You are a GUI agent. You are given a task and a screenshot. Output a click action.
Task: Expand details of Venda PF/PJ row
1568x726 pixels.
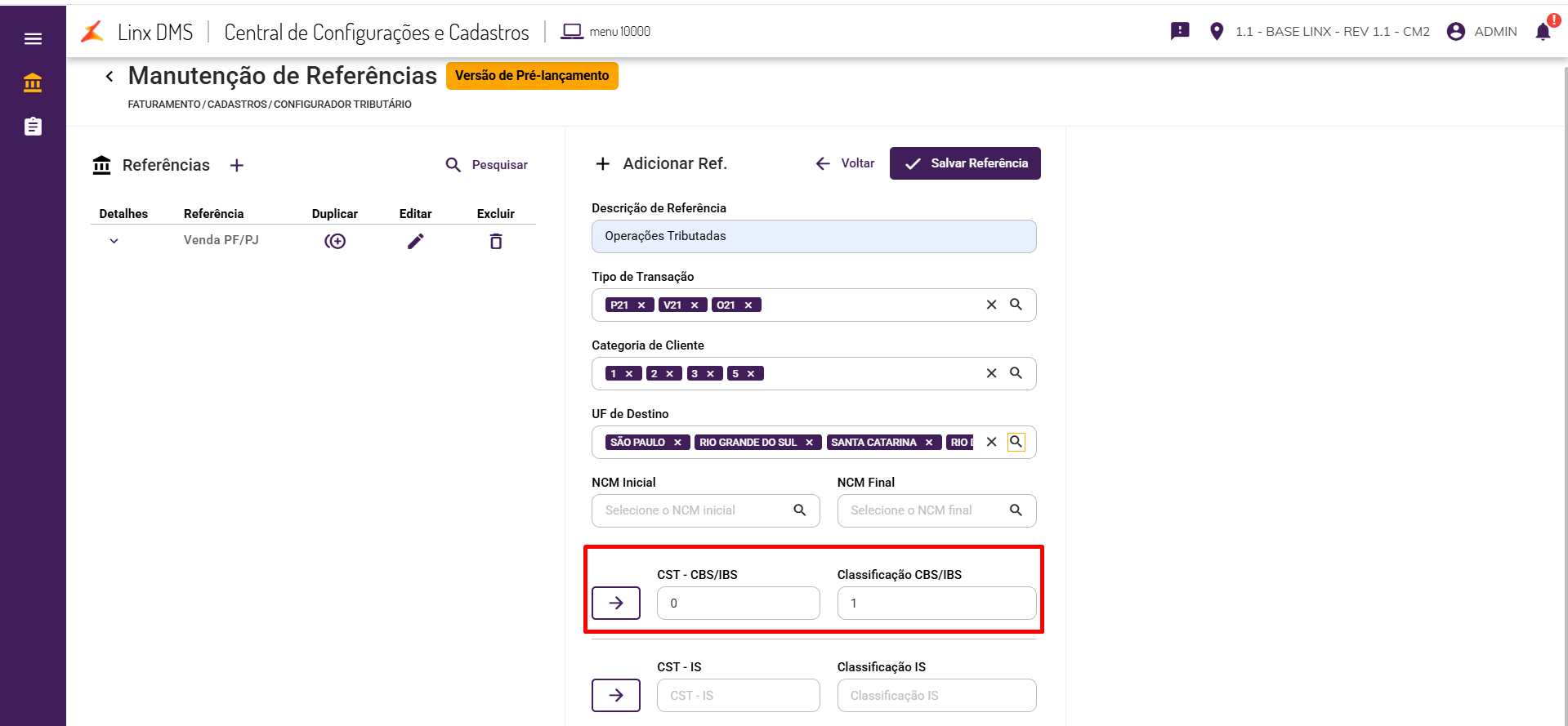pos(114,241)
